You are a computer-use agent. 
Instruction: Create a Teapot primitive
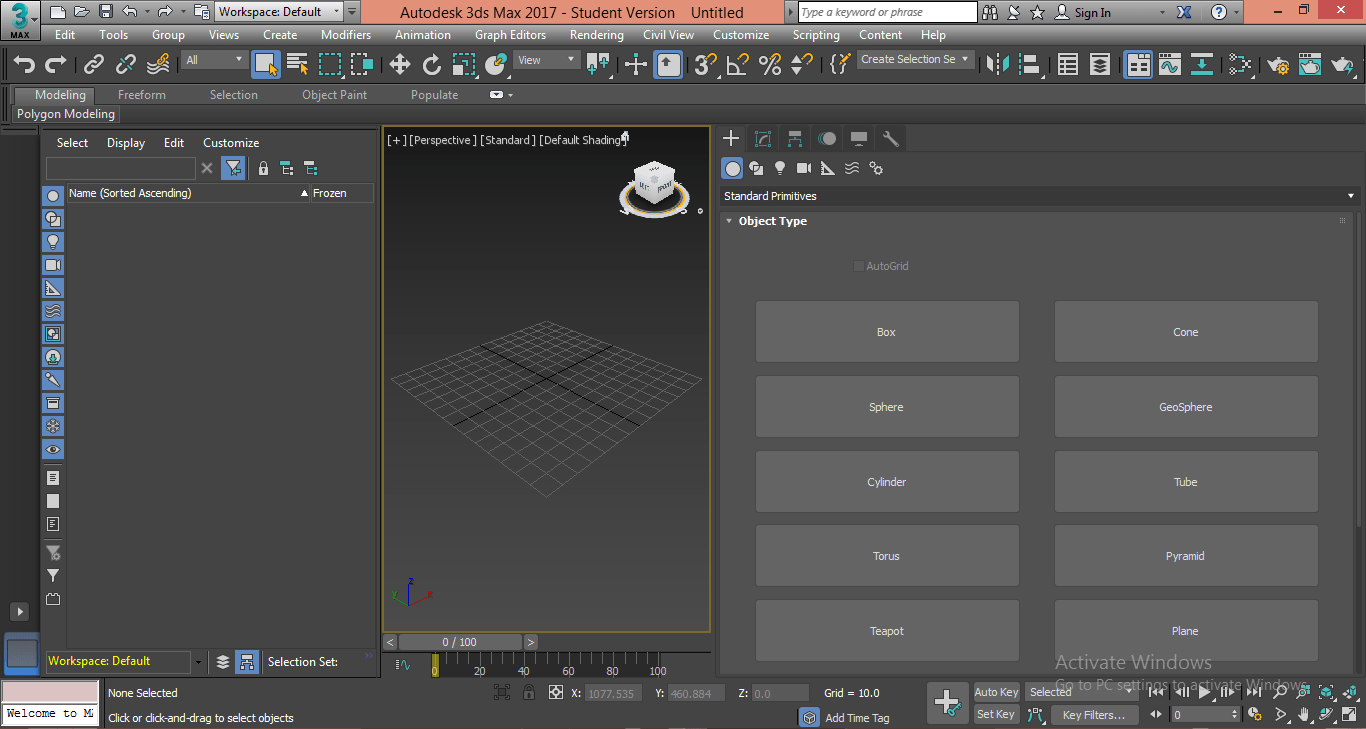click(886, 631)
